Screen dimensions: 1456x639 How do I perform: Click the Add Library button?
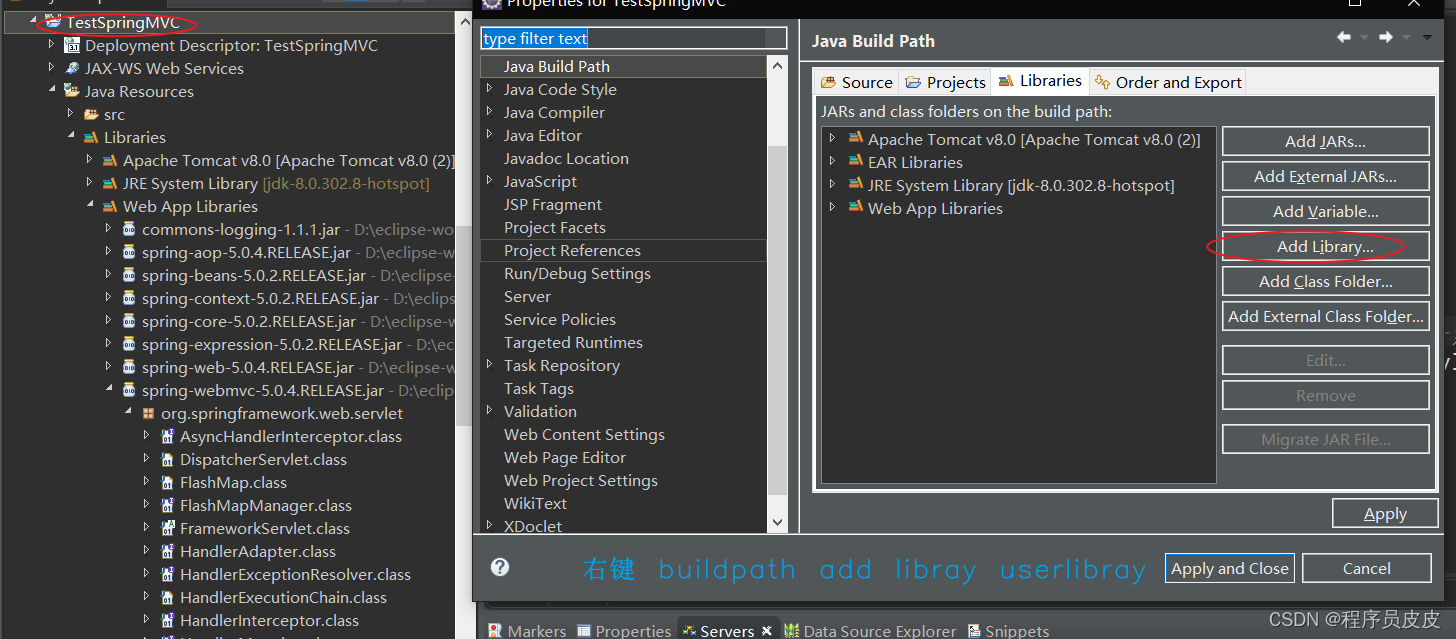pos(1325,246)
